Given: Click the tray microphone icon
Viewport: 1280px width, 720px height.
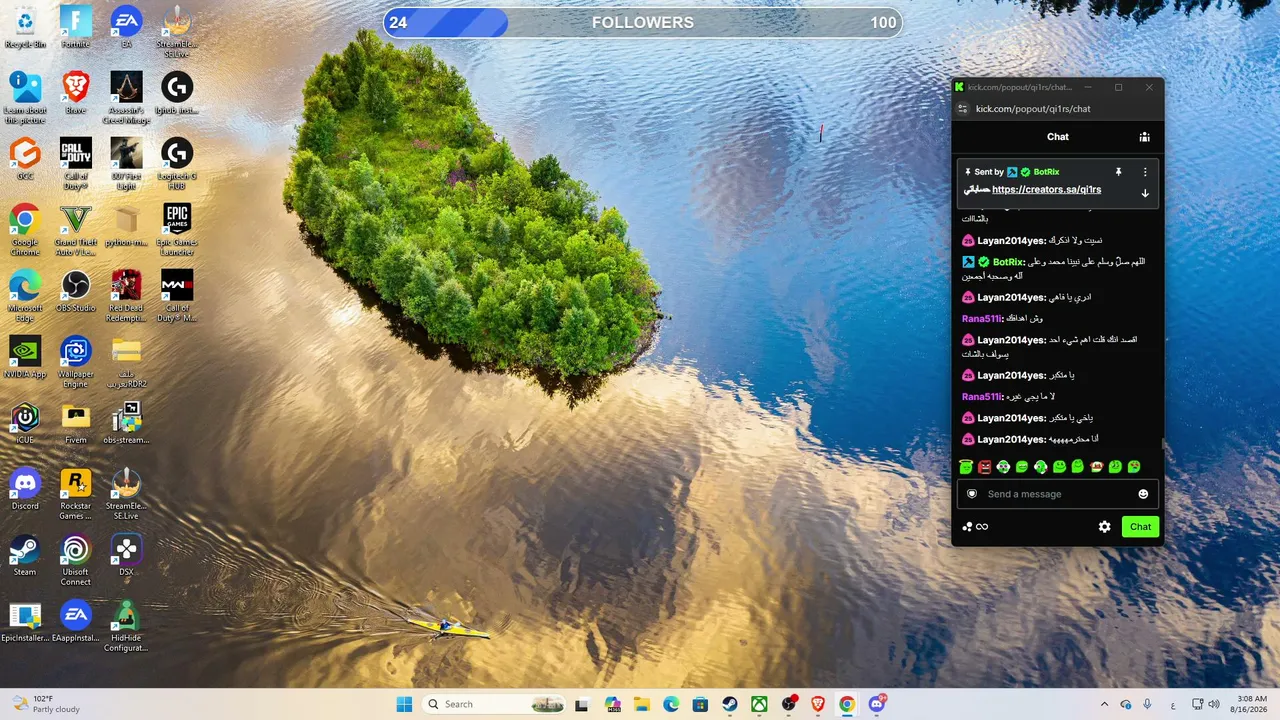Looking at the screenshot, I should (x=1147, y=704).
